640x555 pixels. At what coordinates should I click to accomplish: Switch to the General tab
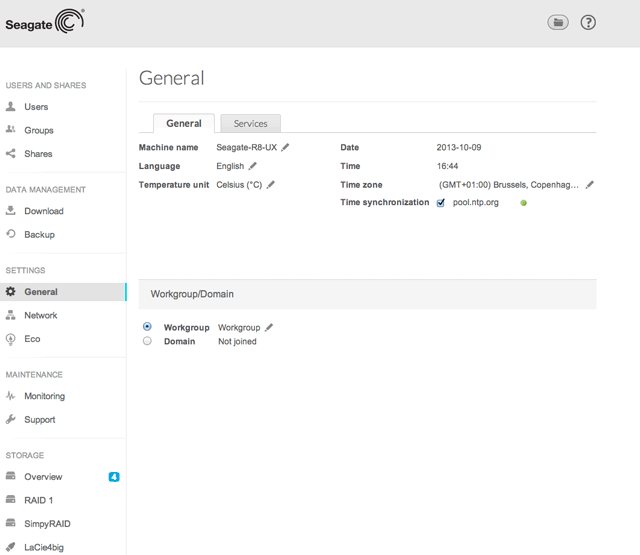[x=184, y=123]
